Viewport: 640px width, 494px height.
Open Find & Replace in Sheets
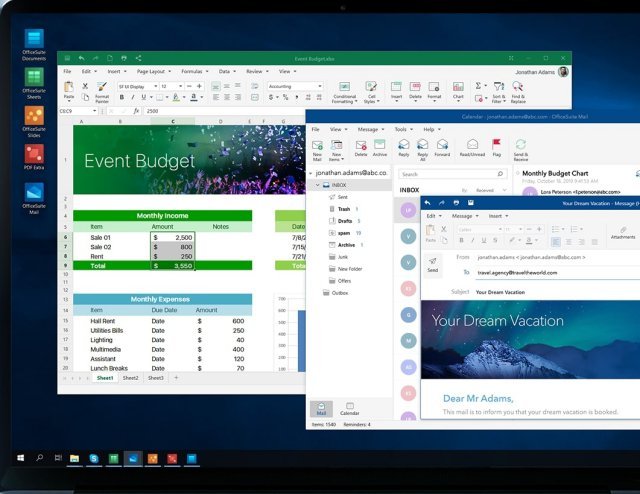click(x=518, y=92)
